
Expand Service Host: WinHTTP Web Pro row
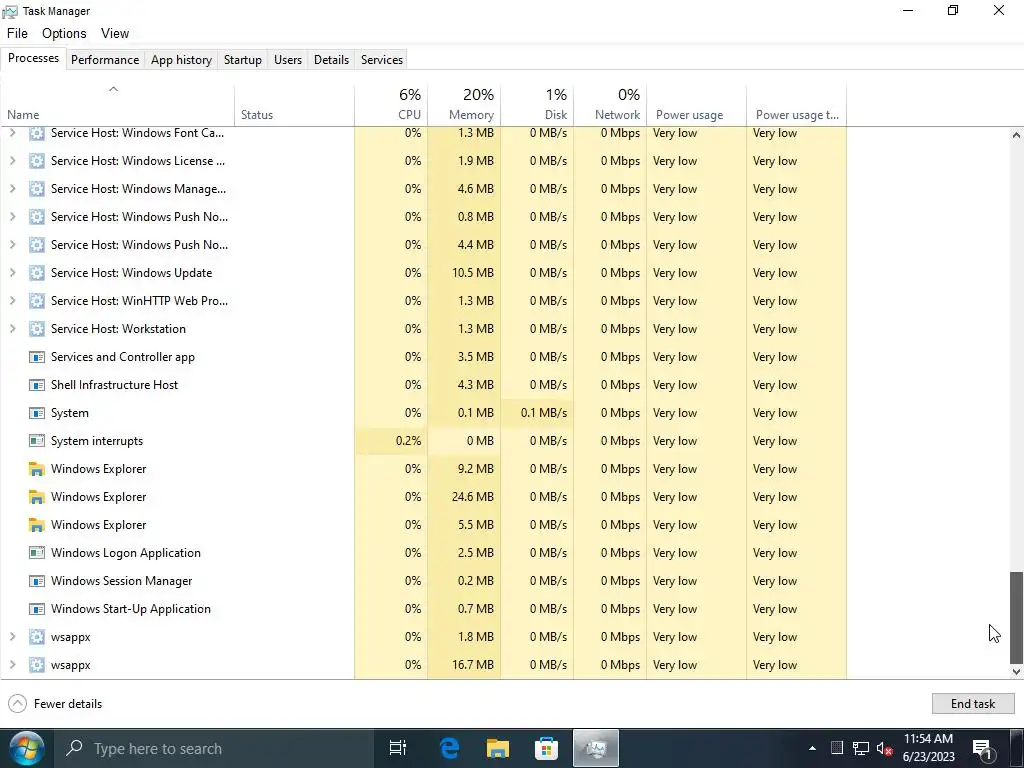coord(12,301)
